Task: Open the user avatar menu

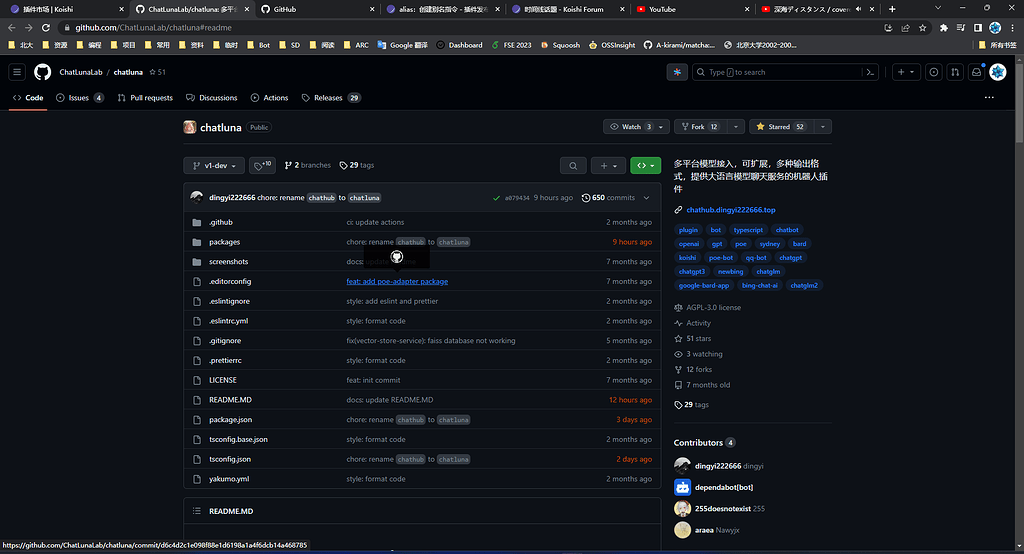Action: (998, 72)
